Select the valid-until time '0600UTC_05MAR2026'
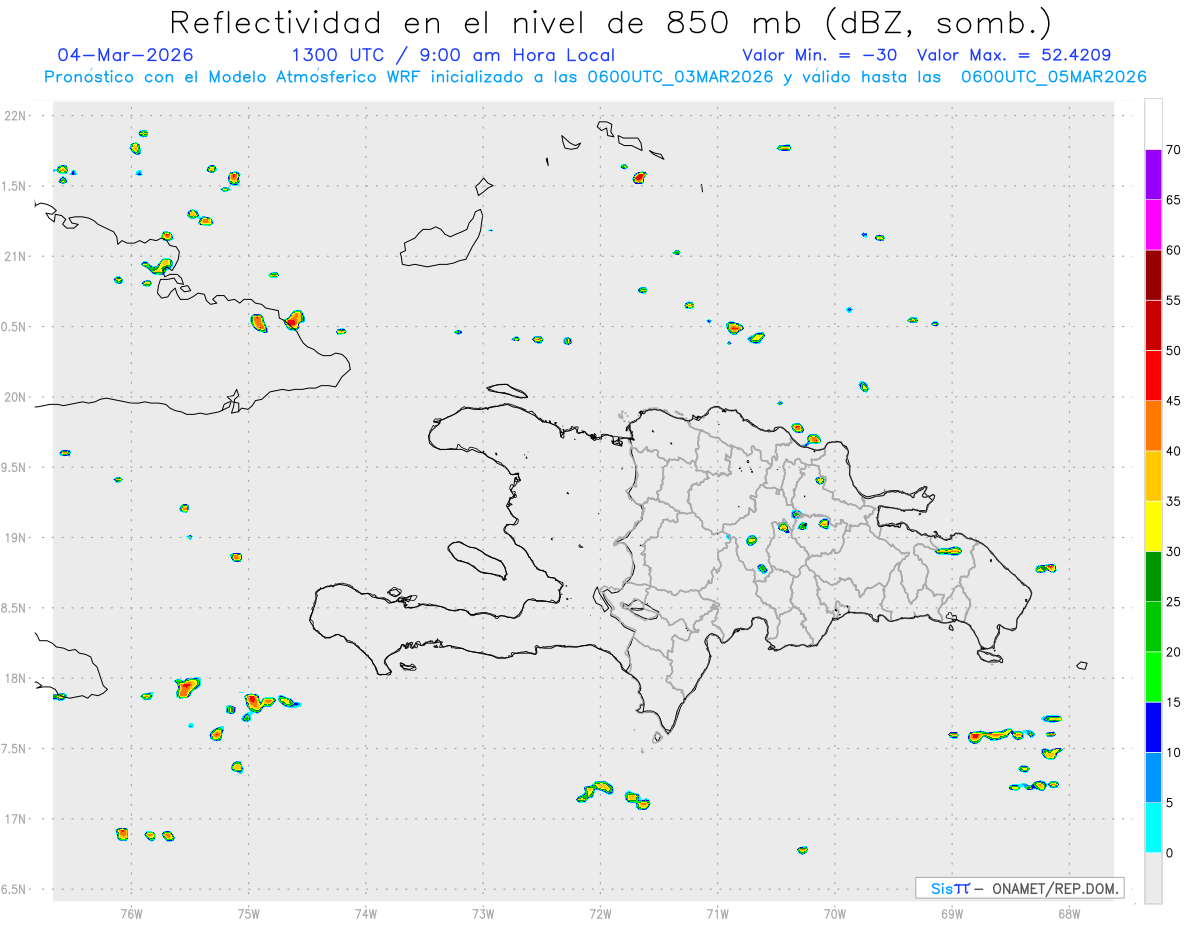This screenshot has width=1200, height=927. click(x=1054, y=77)
